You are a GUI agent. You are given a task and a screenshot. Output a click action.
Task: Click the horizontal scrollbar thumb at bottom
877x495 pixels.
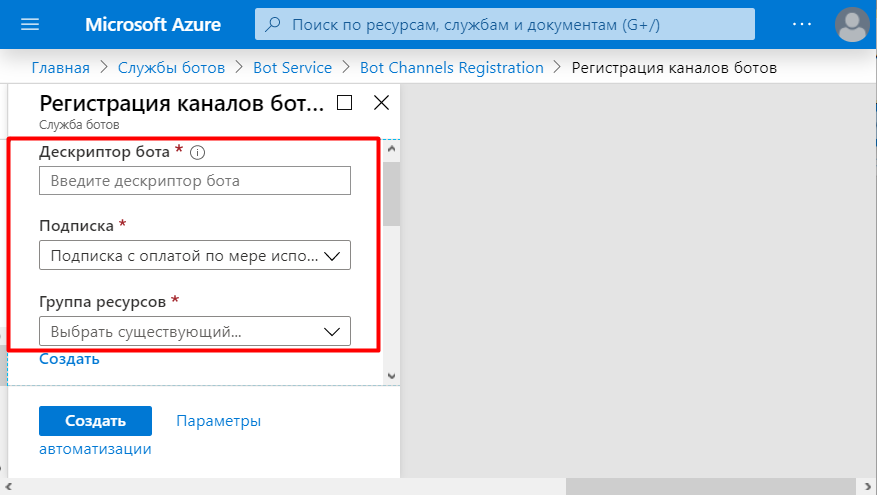tap(710, 486)
